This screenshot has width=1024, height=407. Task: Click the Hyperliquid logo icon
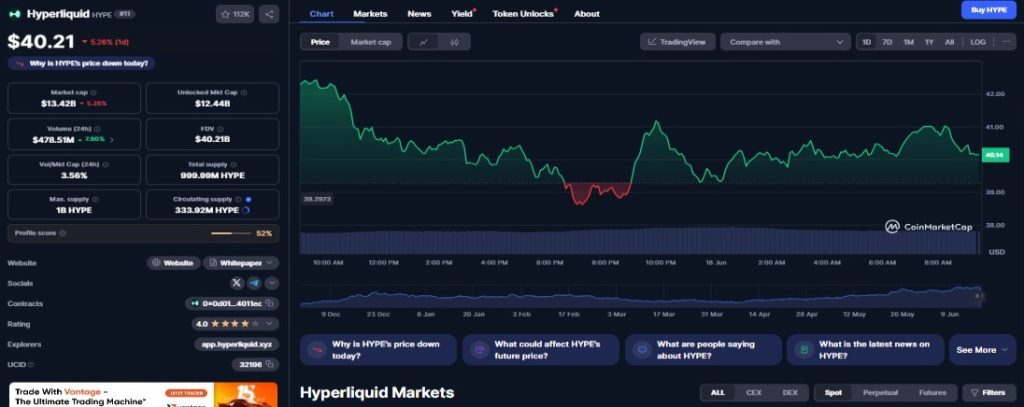14,14
